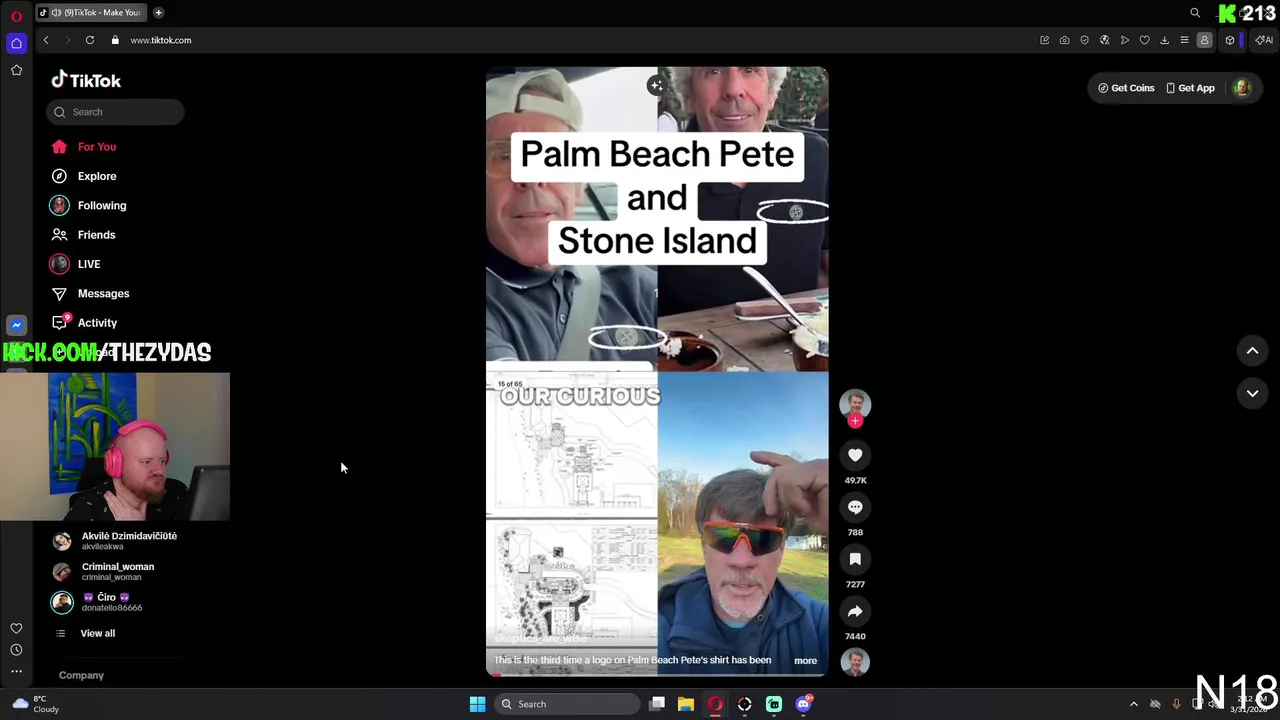The height and width of the screenshot is (720, 1280).
Task: Open history clock in the Opera sidebar
Action: tap(16, 650)
